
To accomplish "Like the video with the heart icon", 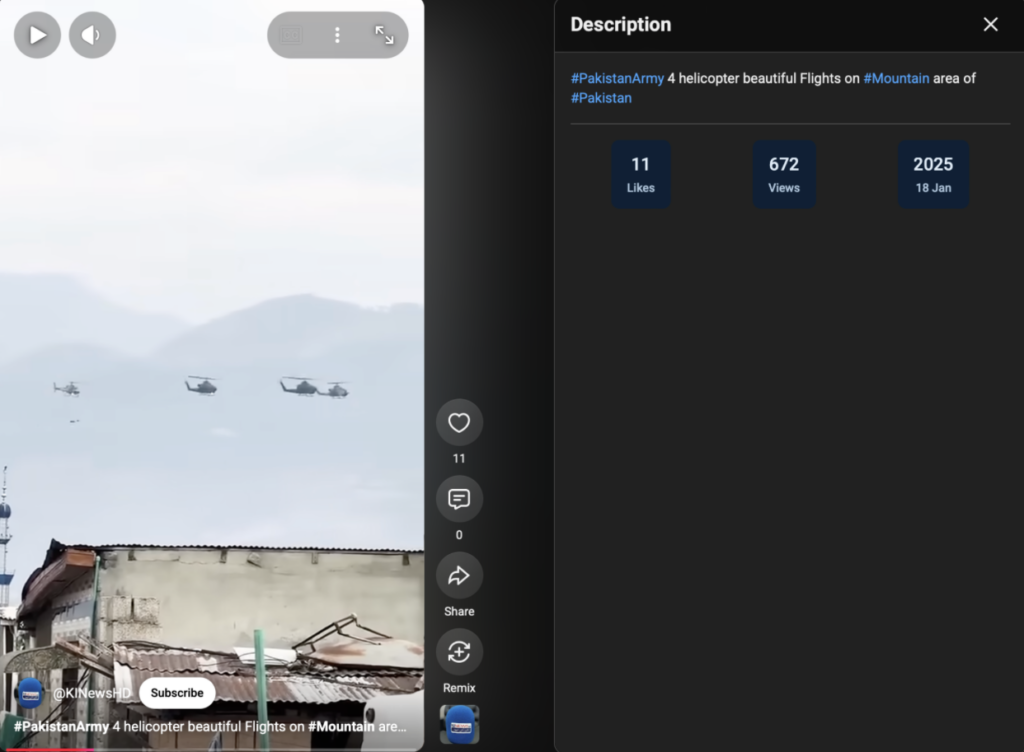I will [x=459, y=422].
